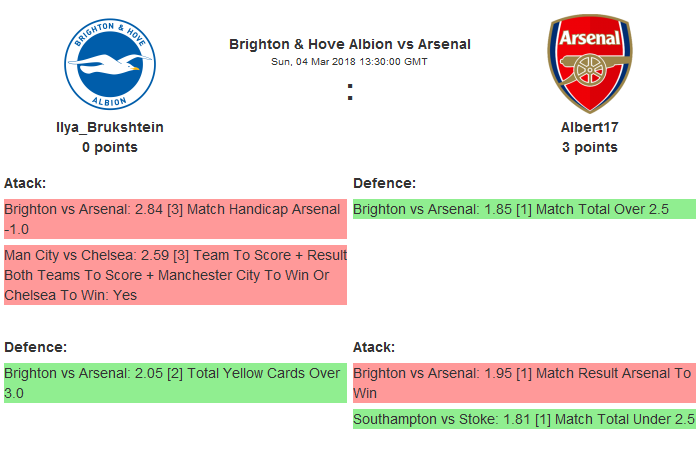Screen dimensions: 700x460
Task: Click the Defence heading above Yellow Cards bet
Action: coord(35,347)
